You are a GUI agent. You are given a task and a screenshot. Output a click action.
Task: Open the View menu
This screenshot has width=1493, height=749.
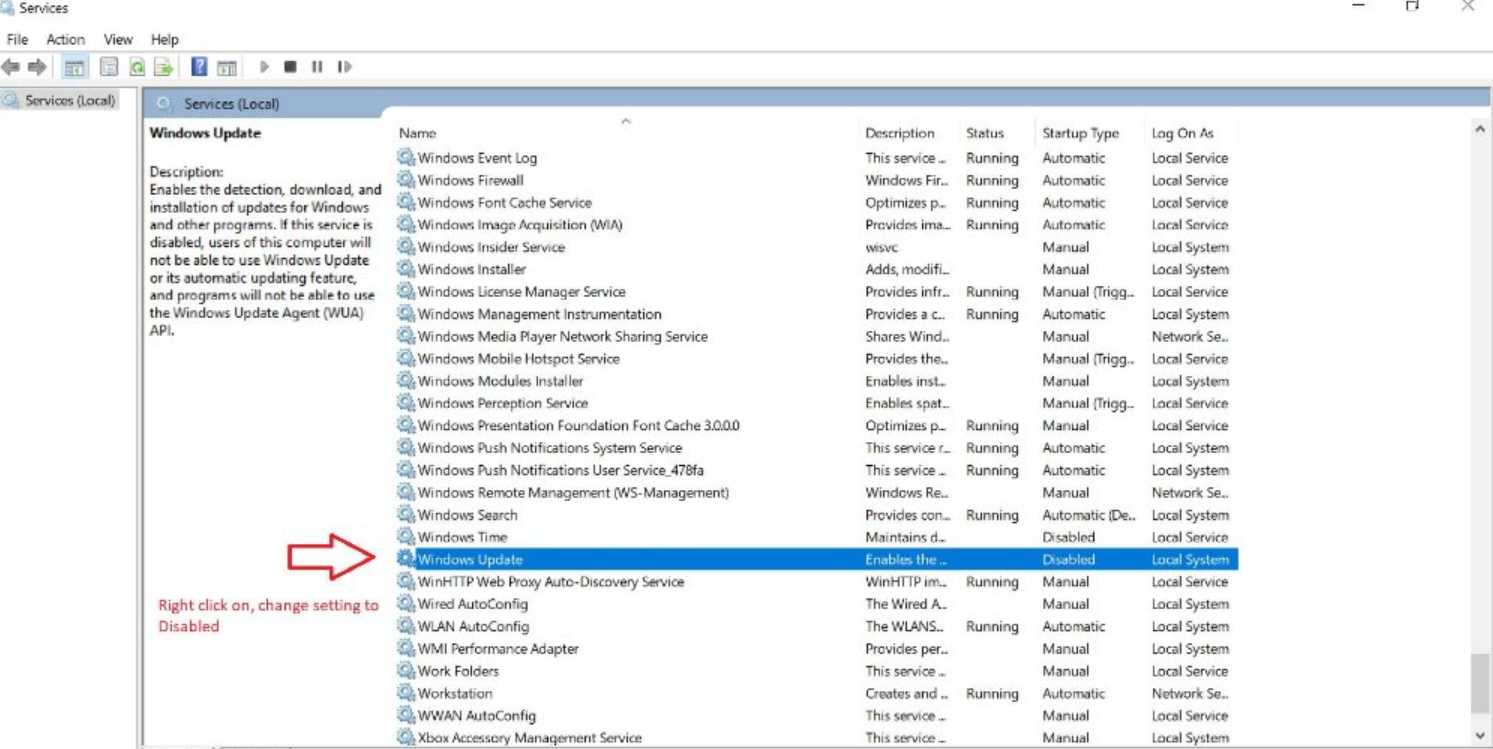[118, 40]
